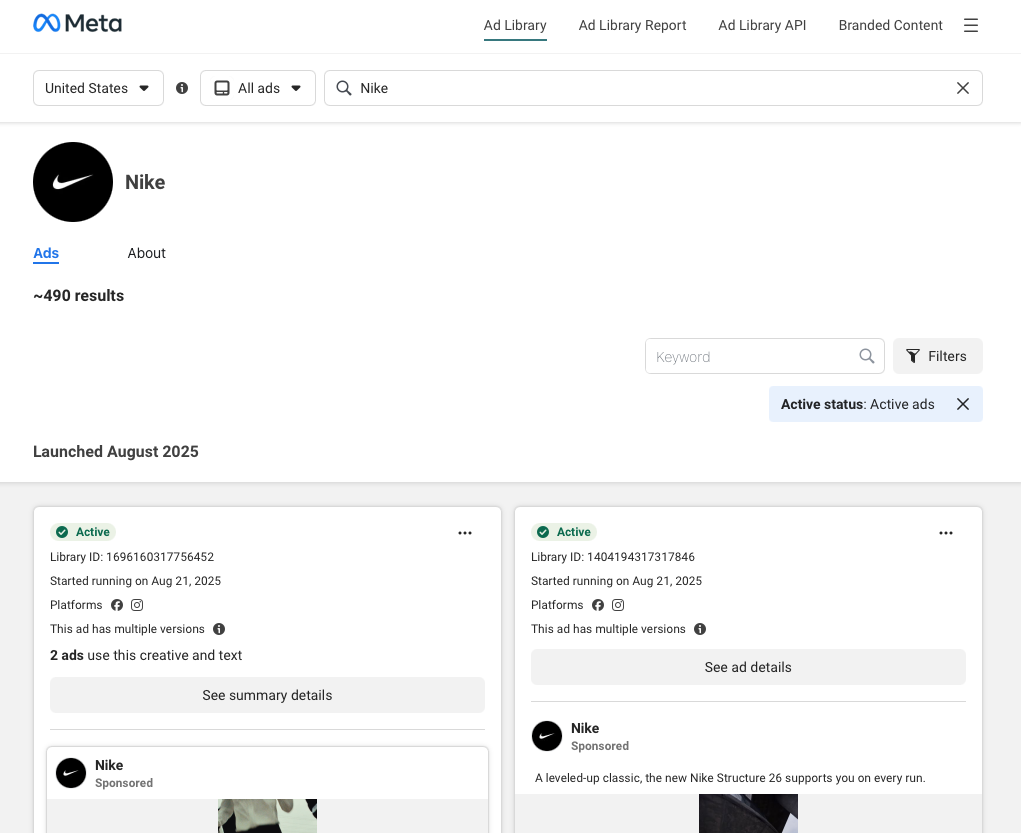Click 'Library ID: 1404194317317846' text

(613, 557)
